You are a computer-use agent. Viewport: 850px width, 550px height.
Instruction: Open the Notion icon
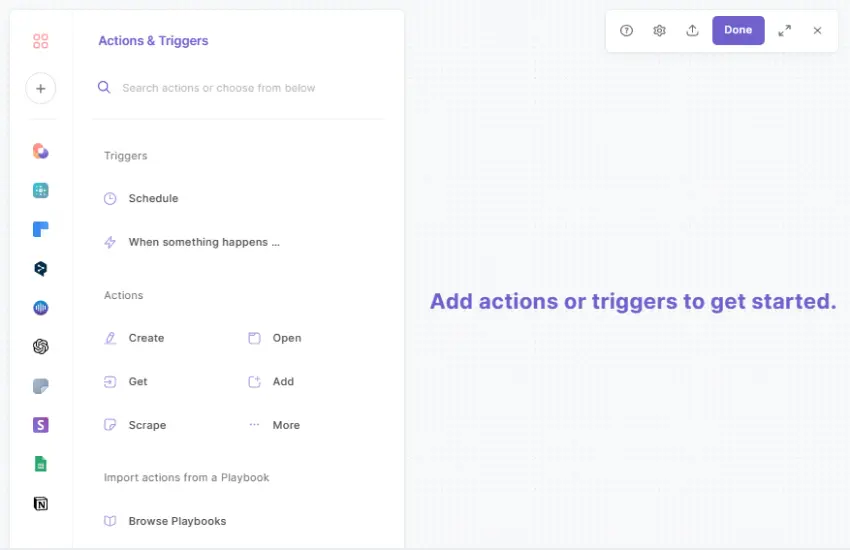pos(41,503)
